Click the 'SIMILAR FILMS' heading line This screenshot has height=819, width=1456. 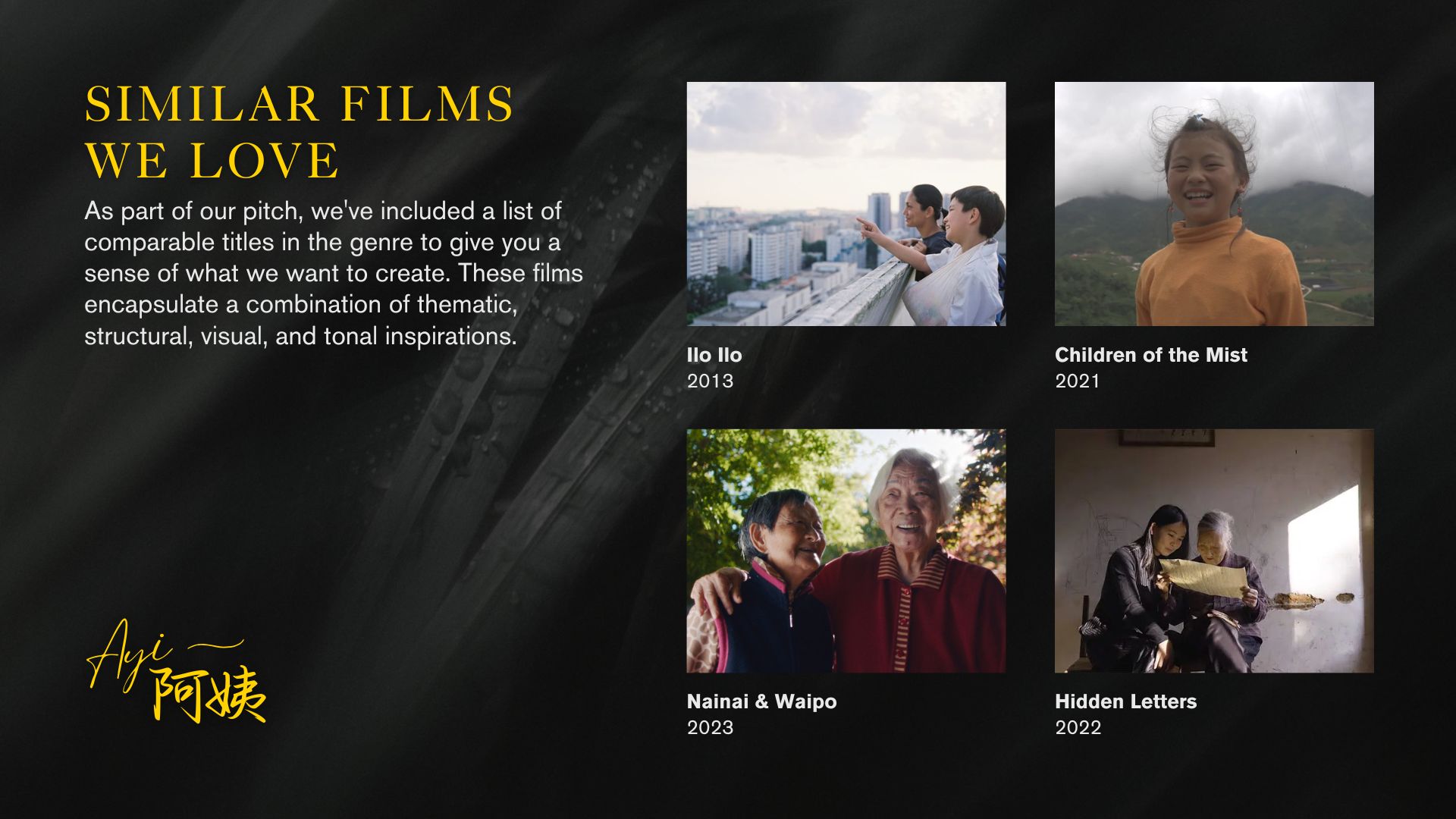[x=300, y=104]
